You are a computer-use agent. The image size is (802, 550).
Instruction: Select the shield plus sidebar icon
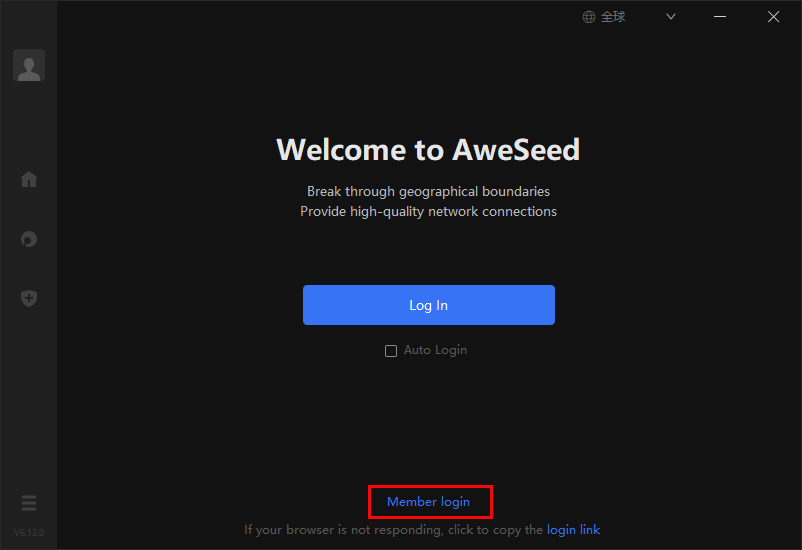[x=29, y=298]
